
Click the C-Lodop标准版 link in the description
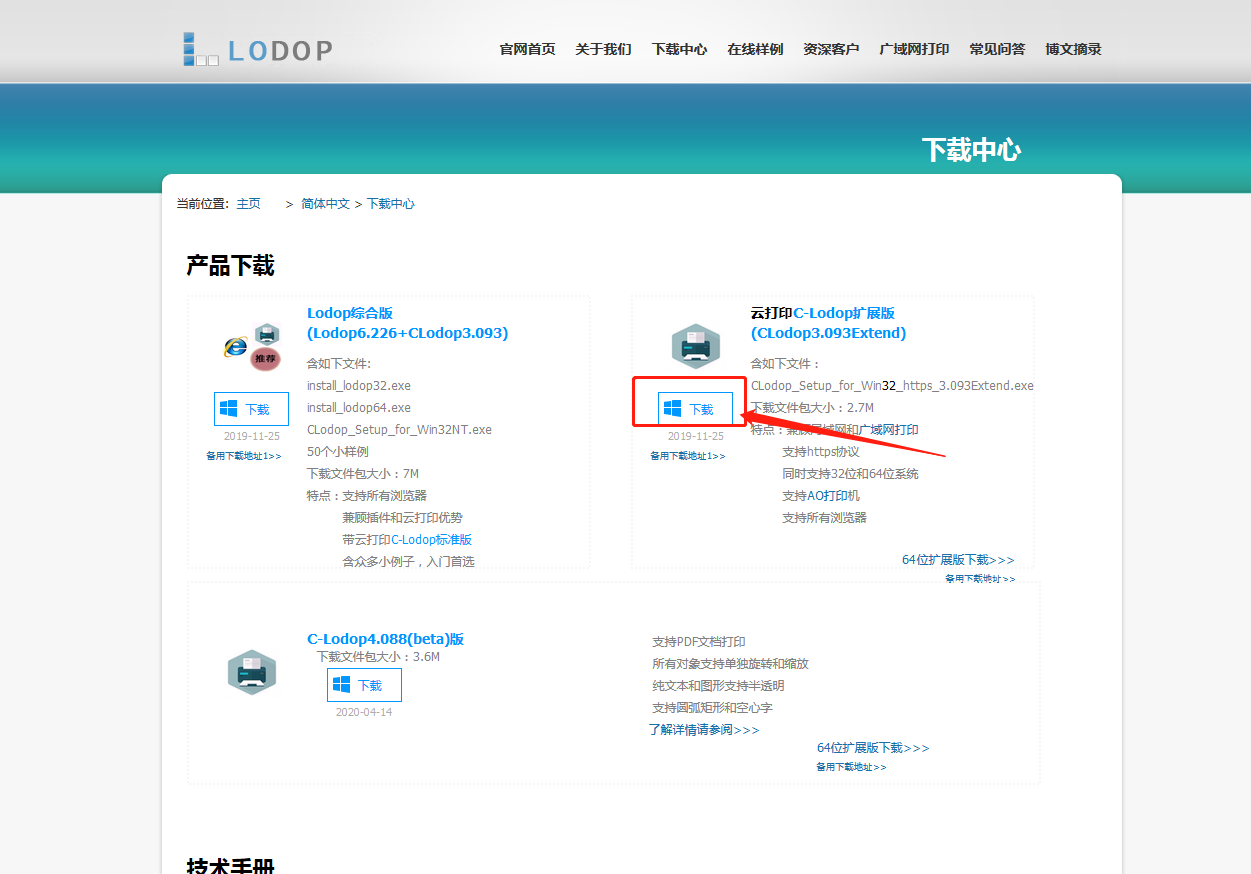pos(430,539)
